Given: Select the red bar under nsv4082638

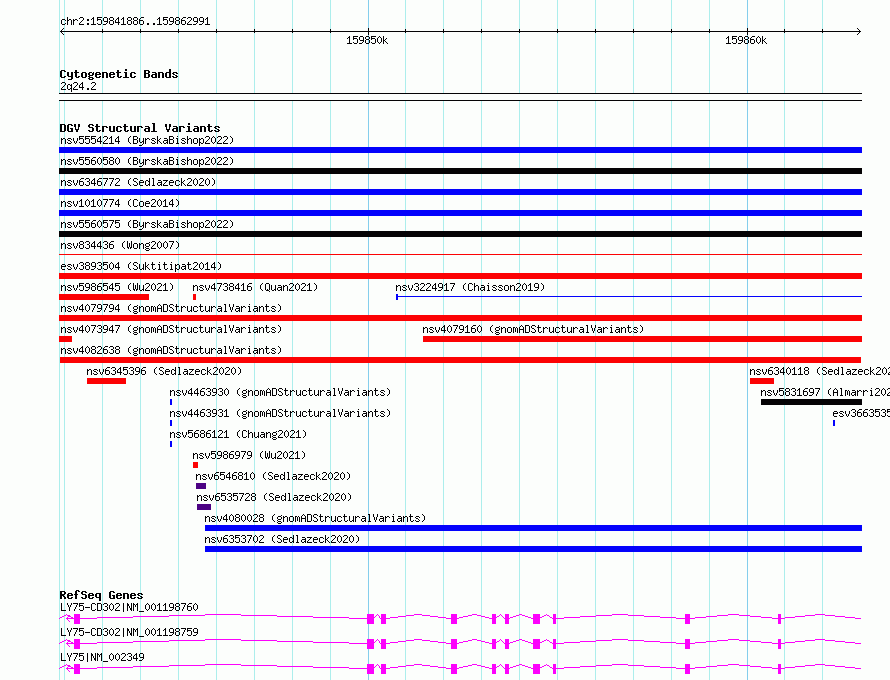Looking at the screenshot, I should (x=460, y=360).
